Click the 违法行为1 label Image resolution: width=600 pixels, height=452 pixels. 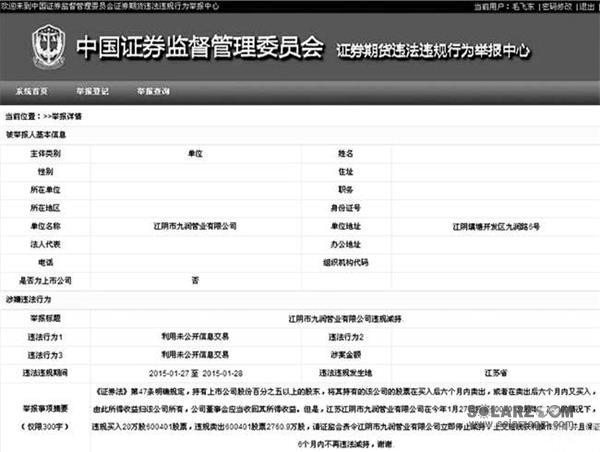coord(45,337)
